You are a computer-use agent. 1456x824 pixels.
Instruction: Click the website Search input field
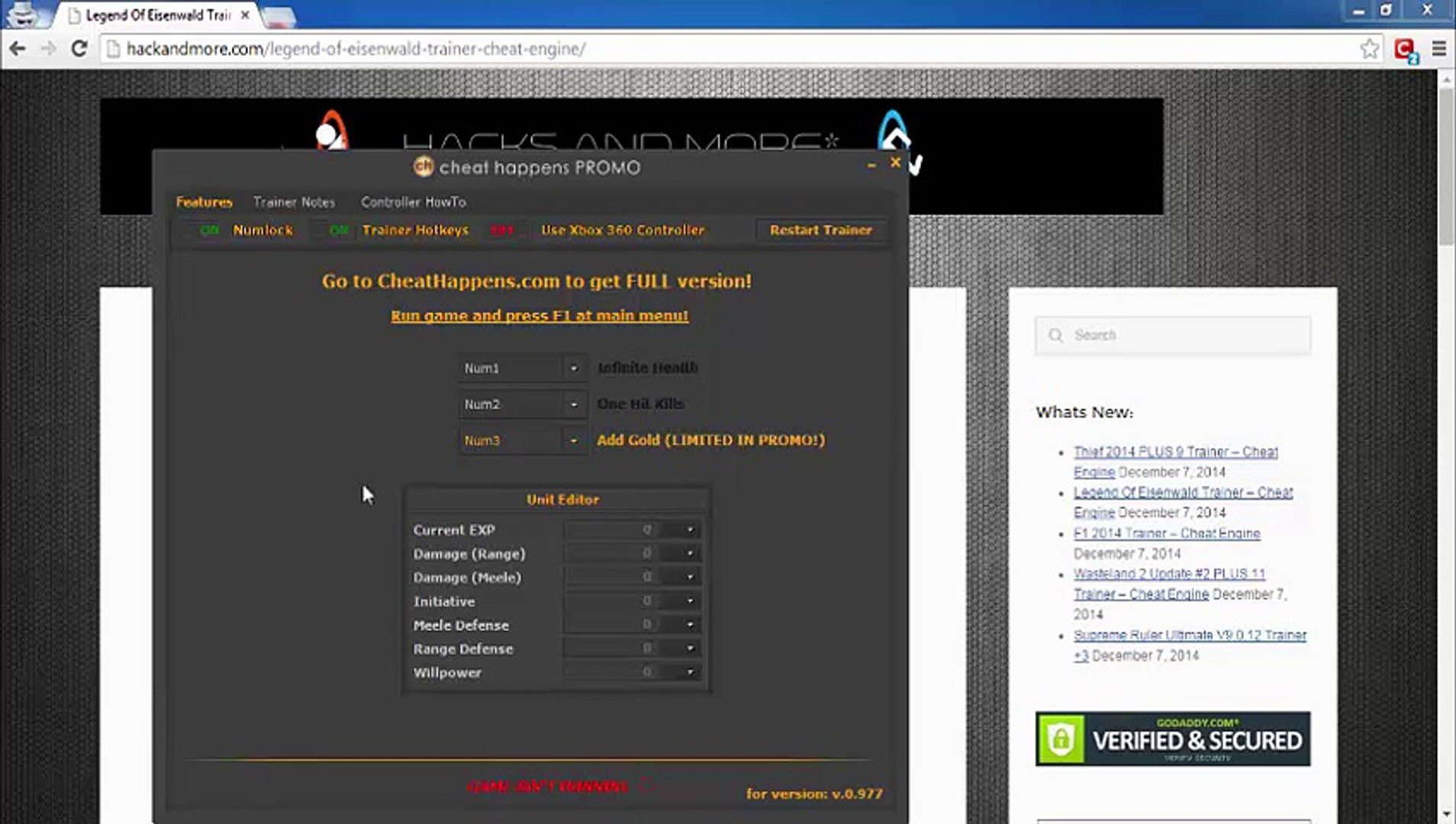point(1173,336)
